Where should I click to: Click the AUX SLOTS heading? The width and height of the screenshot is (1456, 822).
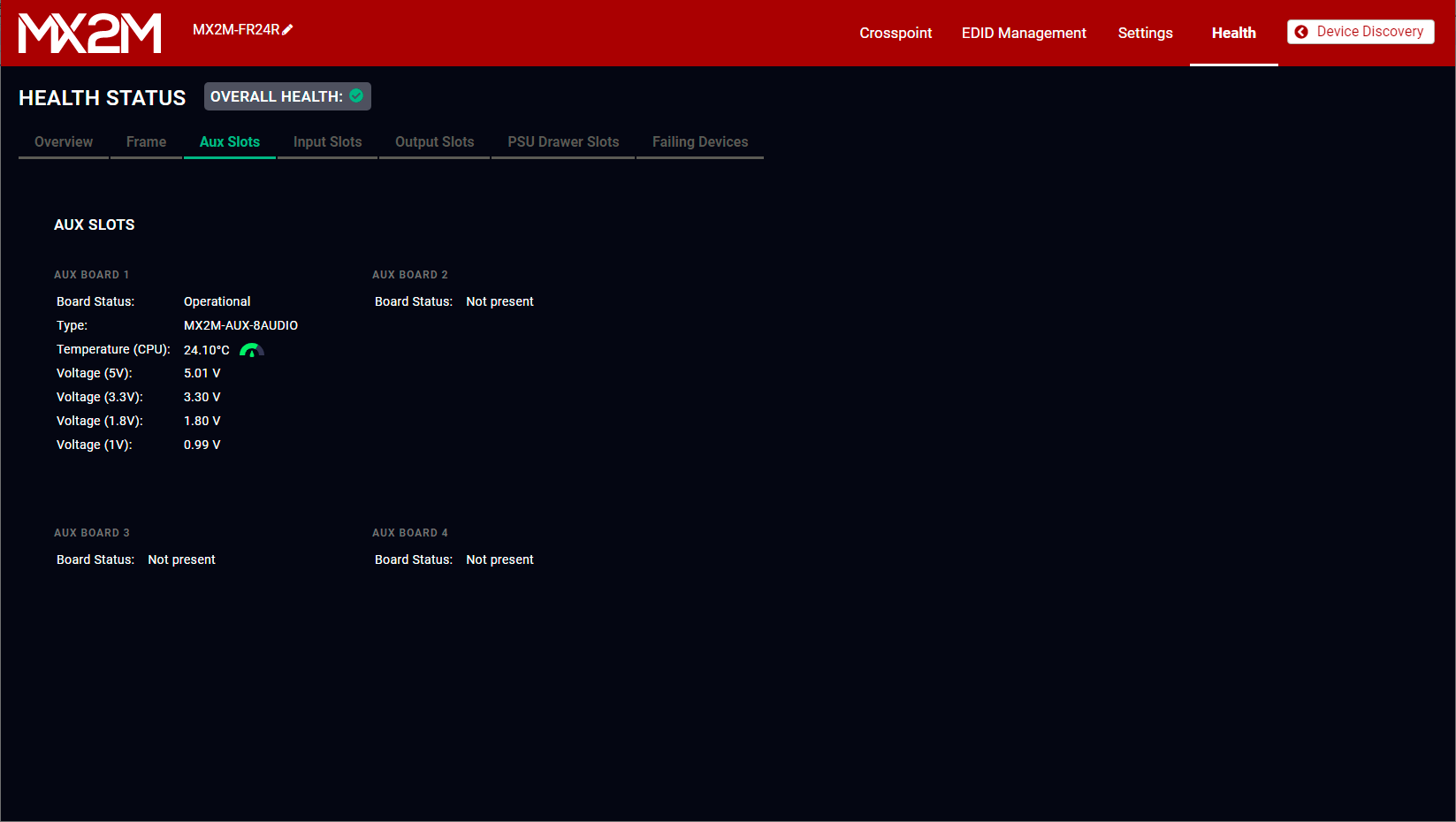(x=95, y=225)
